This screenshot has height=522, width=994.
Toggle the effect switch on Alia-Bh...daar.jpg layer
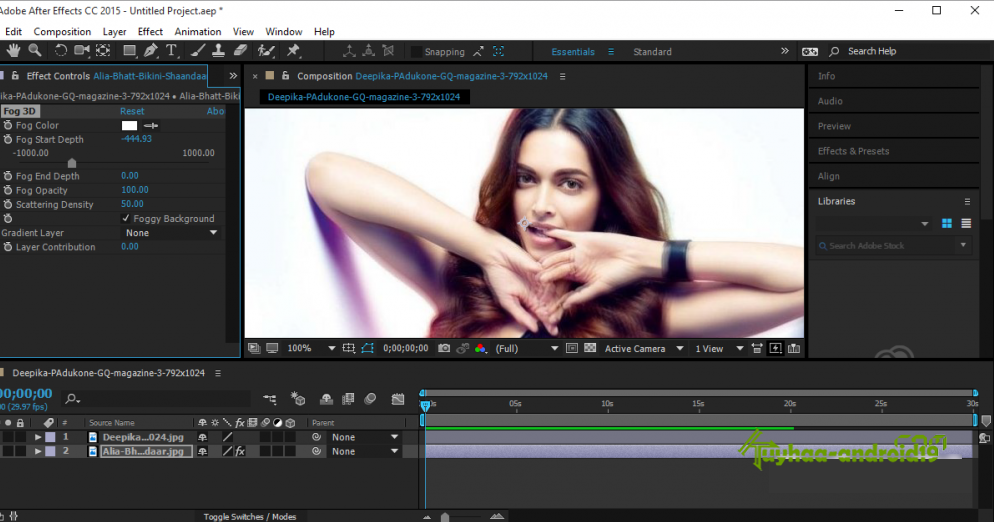click(x=240, y=451)
